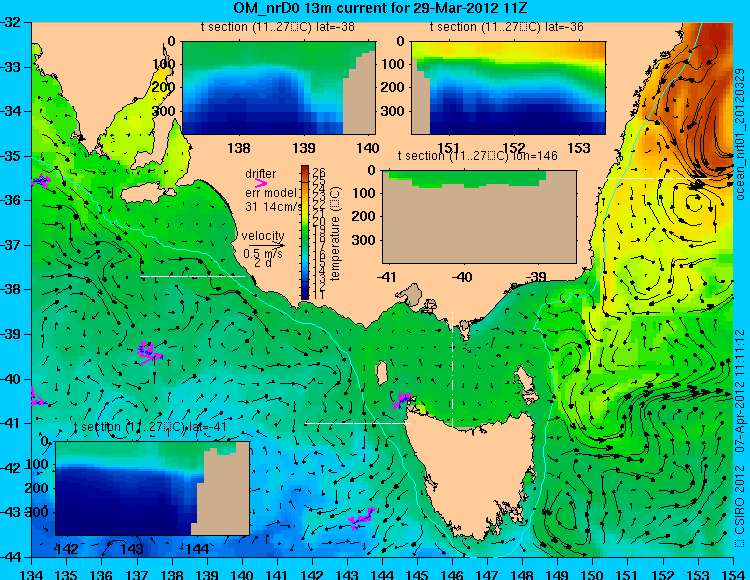Open the lat=-38 temperature section inset plot
Screen dimensions: 750x580
coord(279,88)
